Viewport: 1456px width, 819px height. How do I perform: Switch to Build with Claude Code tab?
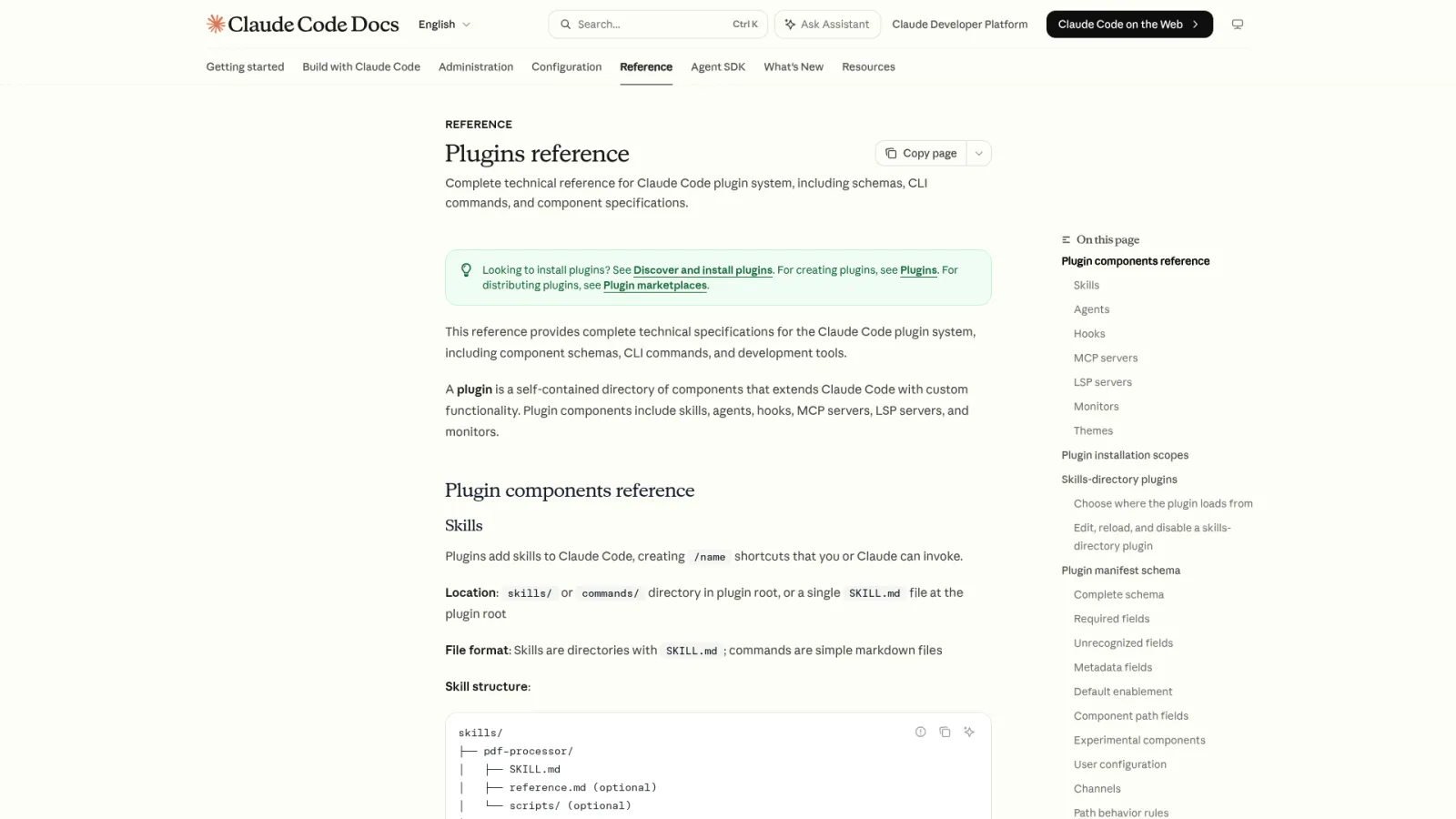pyautogui.click(x=361, y=66)
